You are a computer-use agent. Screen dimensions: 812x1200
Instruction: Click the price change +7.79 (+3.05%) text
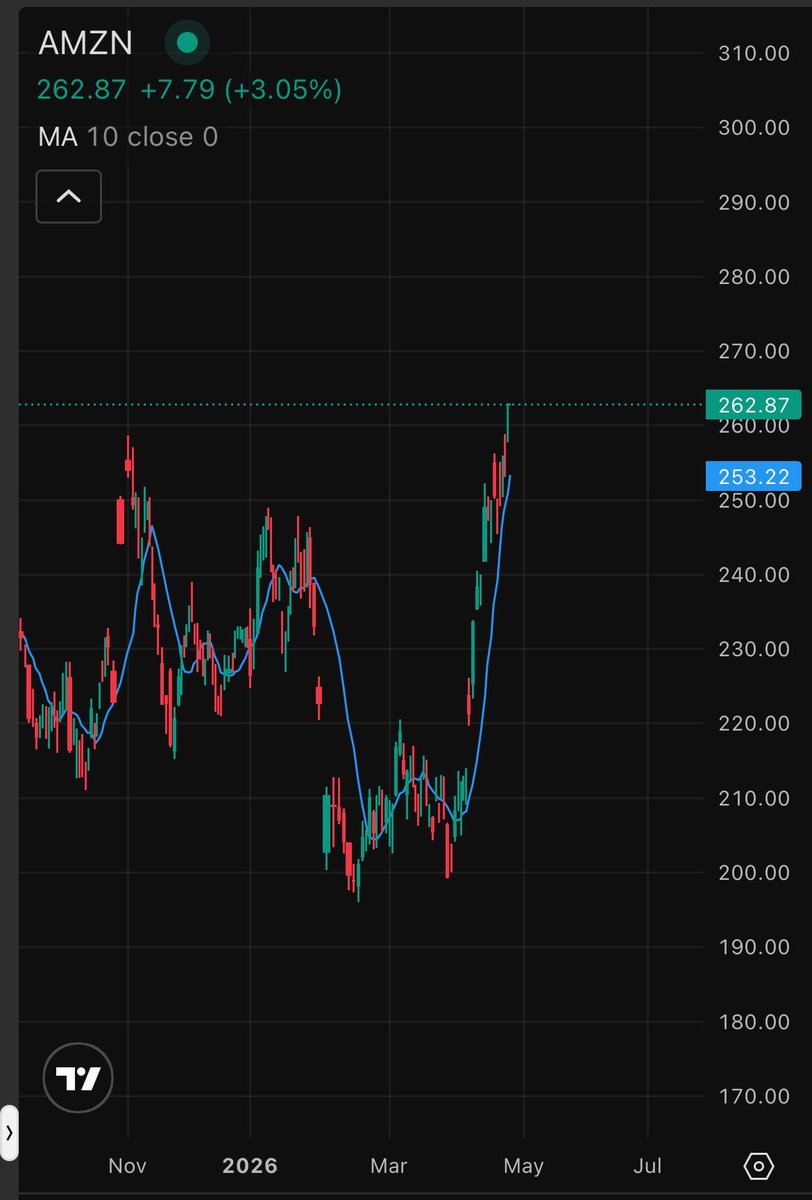click(x=241, y=90)
